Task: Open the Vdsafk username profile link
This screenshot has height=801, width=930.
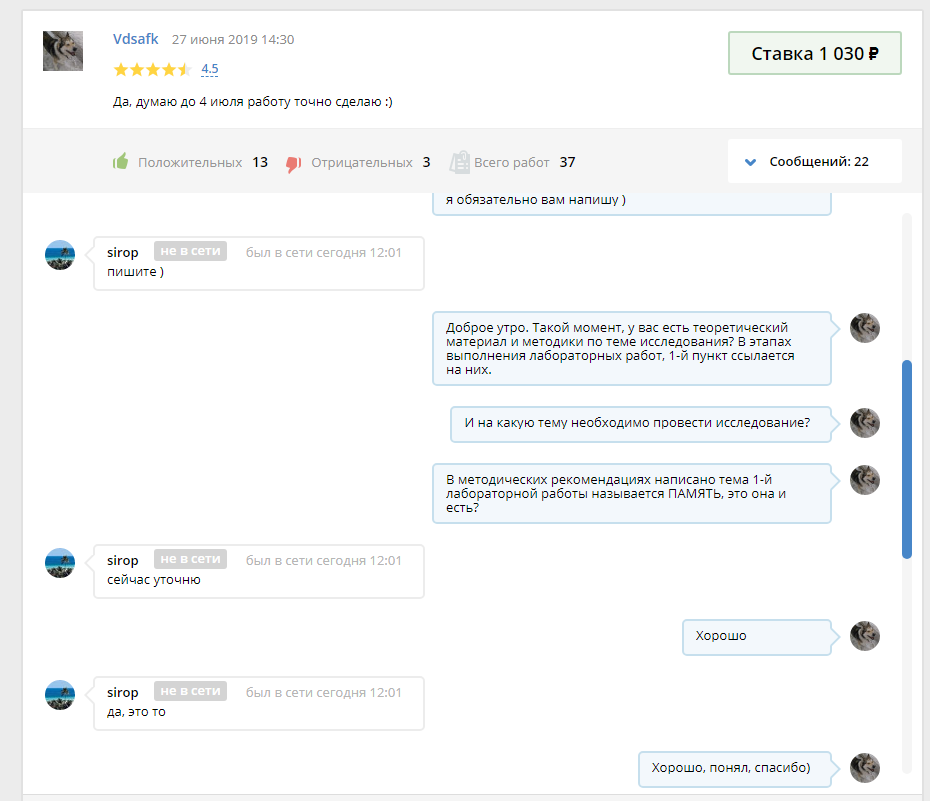Action: click(135, 39)
